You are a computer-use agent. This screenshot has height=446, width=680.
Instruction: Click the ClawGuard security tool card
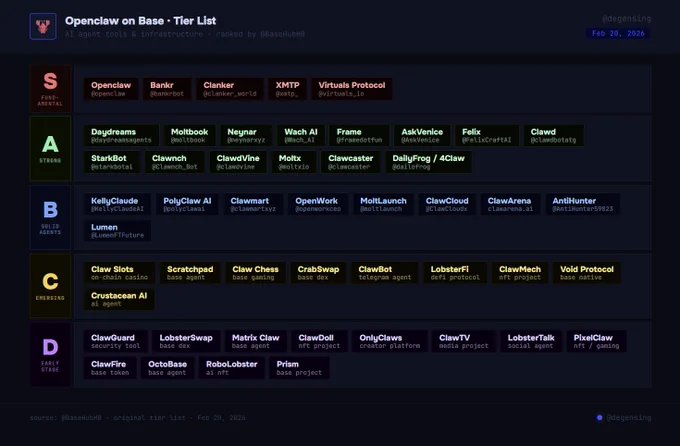pyautogui.click(x=115, y=341)
